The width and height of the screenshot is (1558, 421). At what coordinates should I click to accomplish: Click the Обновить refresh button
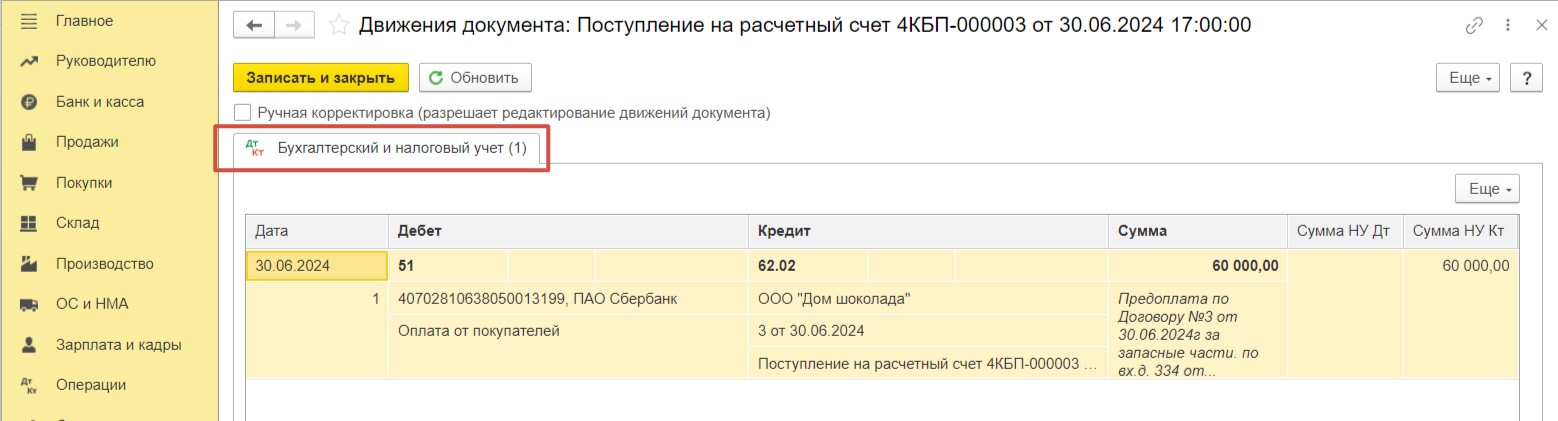pyautogui.click(x=475, y=78)
